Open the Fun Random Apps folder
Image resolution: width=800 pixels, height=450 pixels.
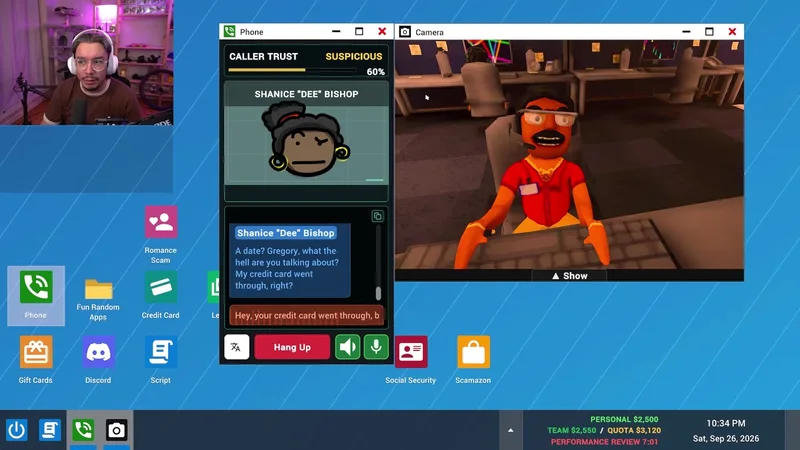point(98,299)
